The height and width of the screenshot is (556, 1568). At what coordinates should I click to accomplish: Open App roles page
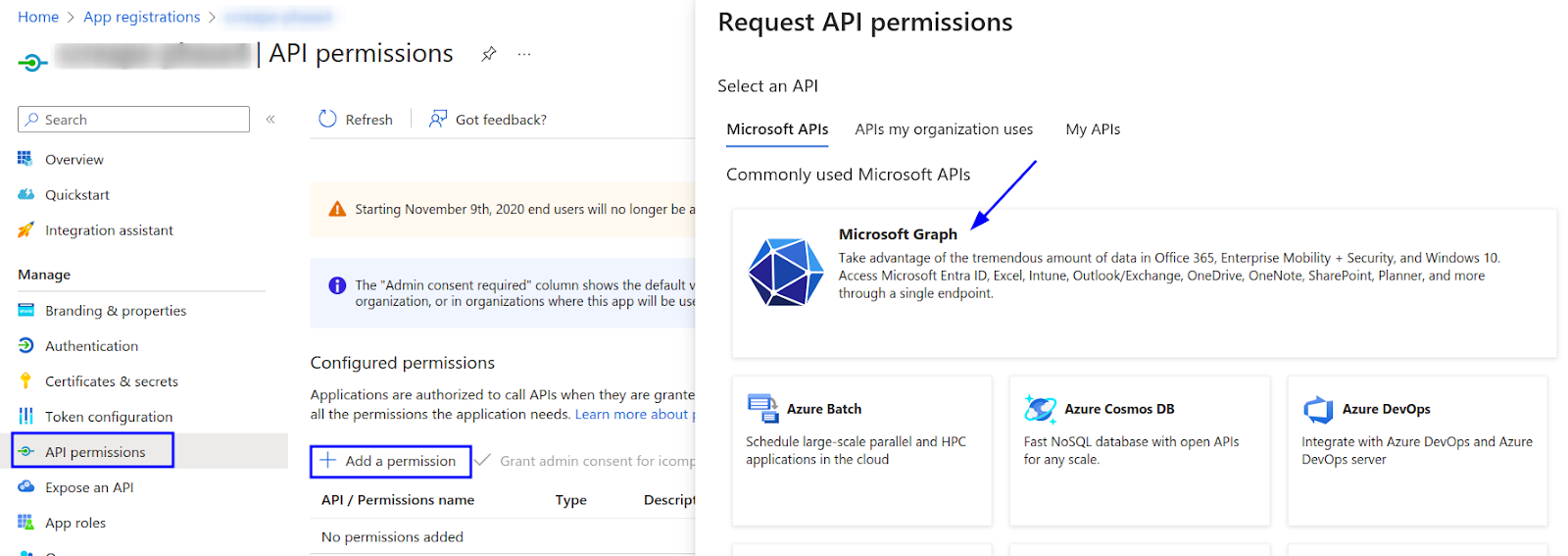[75, 522]
